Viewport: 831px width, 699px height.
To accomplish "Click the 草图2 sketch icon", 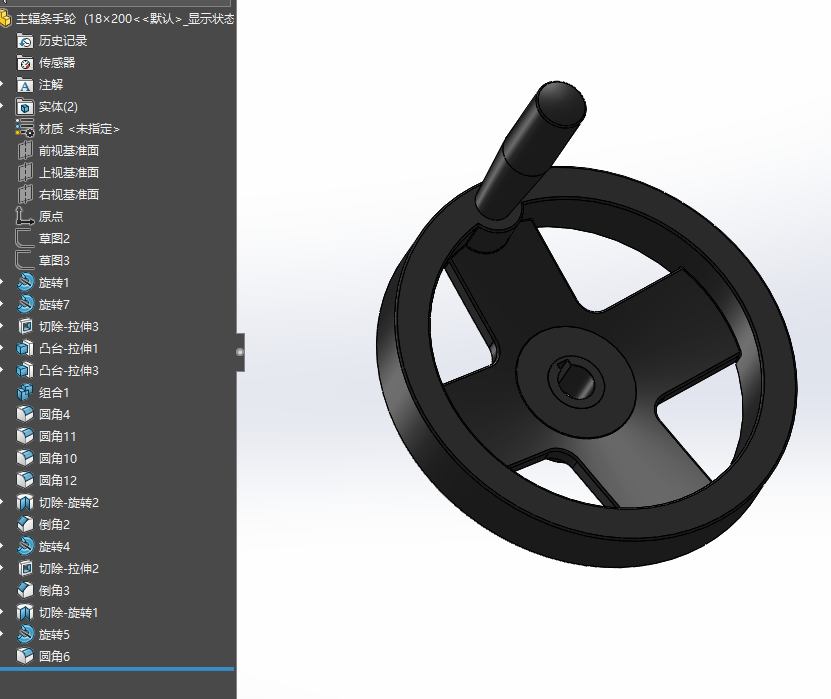I will pyautogui.click(x=24, y=239).
